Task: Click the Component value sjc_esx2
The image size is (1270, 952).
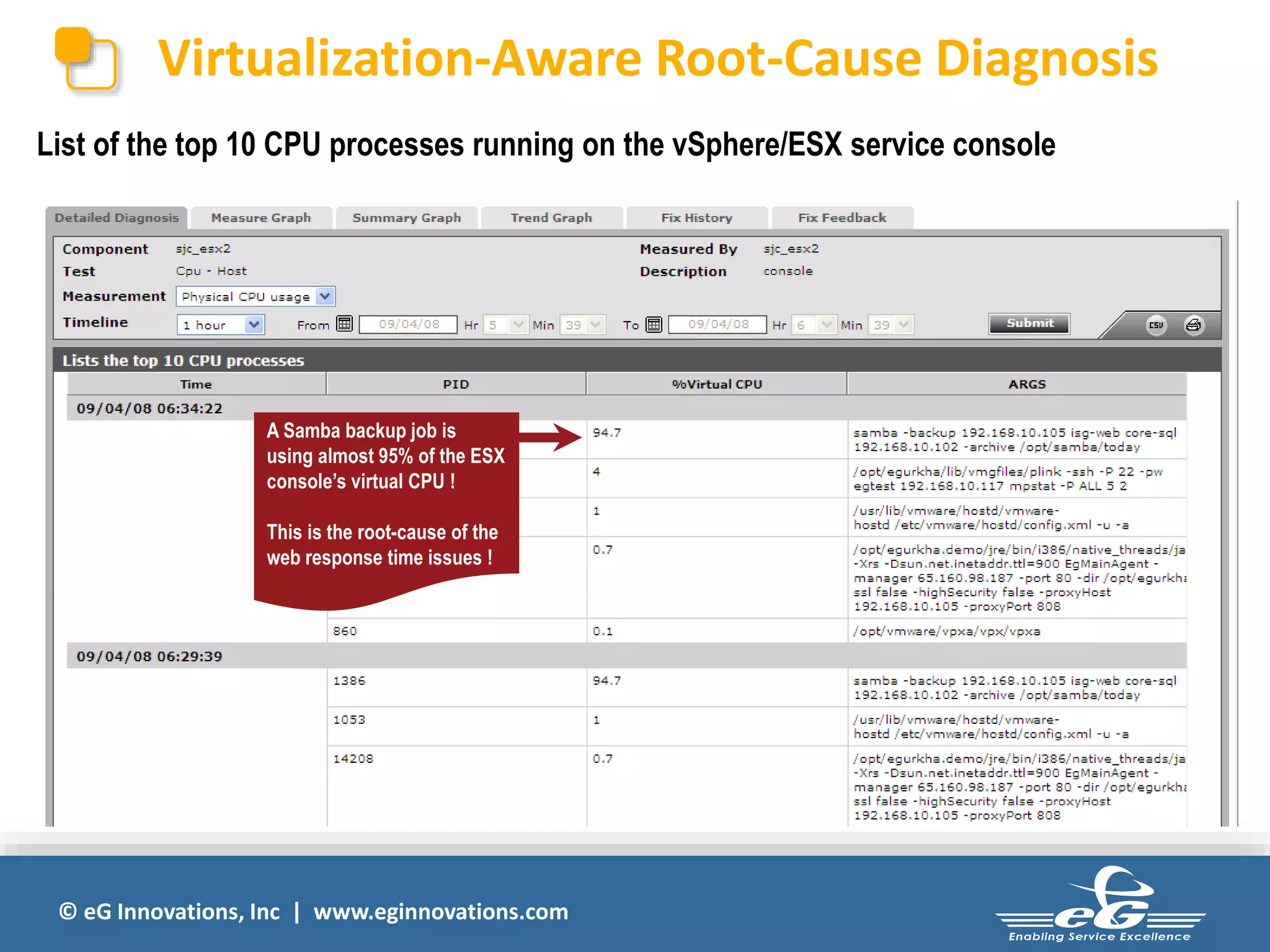Action: 203,249
